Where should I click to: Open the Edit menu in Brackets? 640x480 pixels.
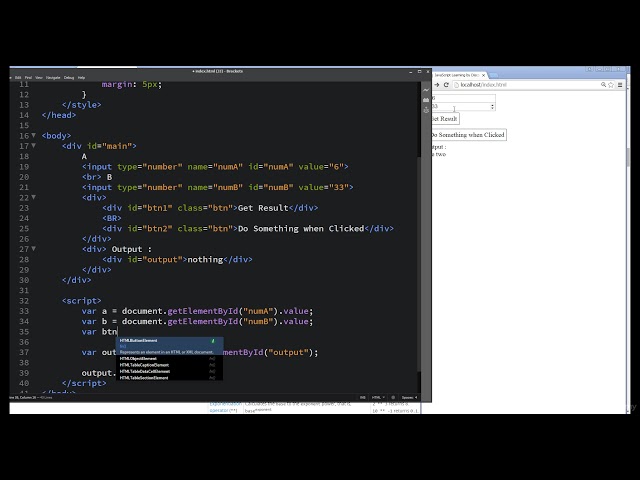18,78
